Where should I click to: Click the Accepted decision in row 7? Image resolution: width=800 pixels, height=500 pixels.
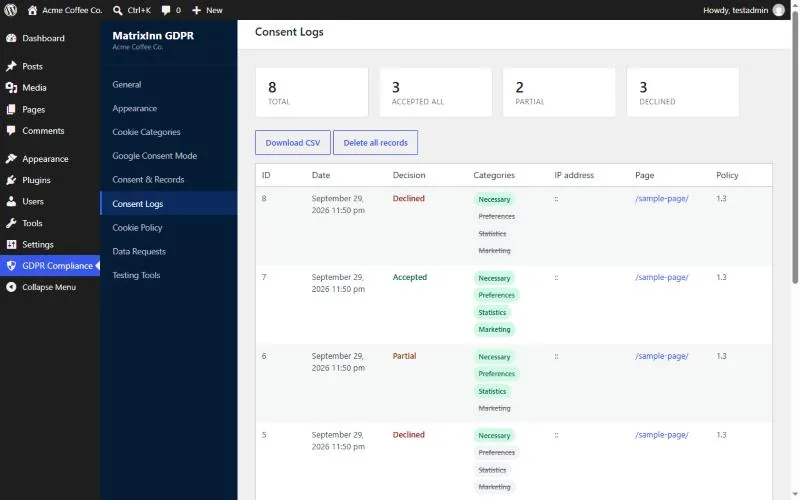[x=410, y=277]
